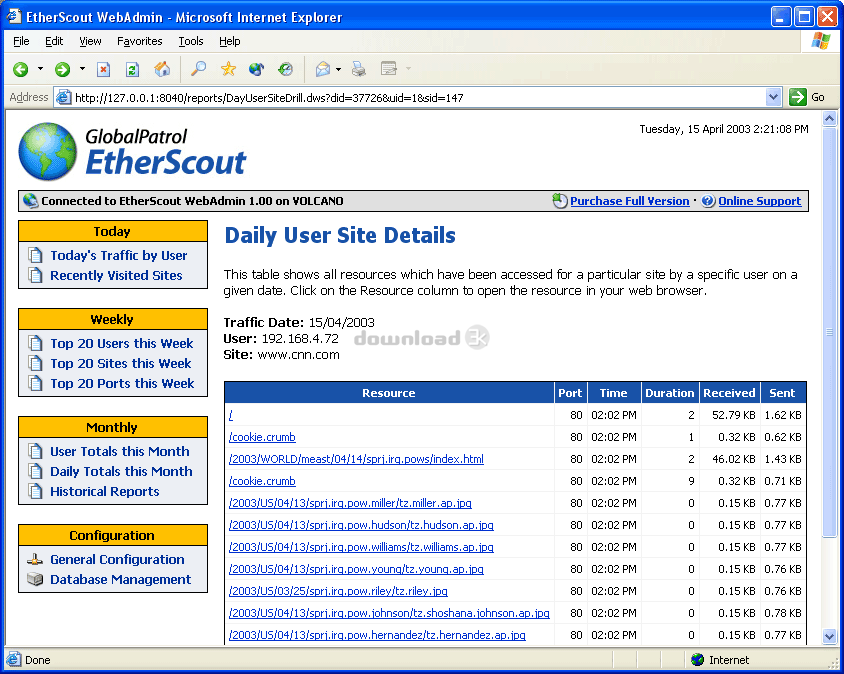This screenshot has height=674, width=844.
Task: Open the Favorites star icon
Action: pos(228,69)
